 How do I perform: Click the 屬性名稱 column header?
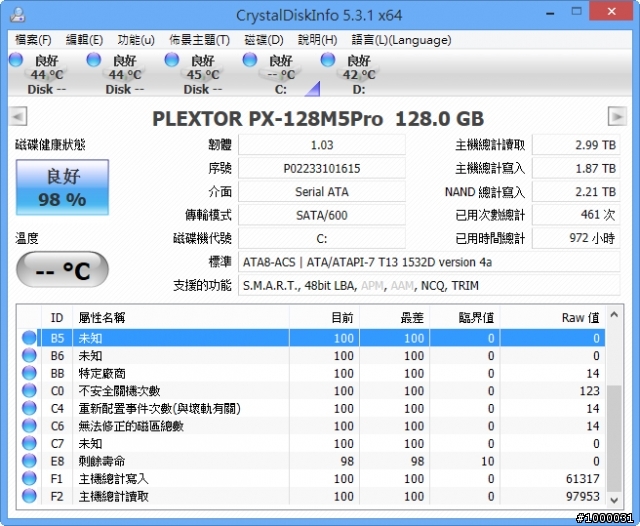[181, 317]
